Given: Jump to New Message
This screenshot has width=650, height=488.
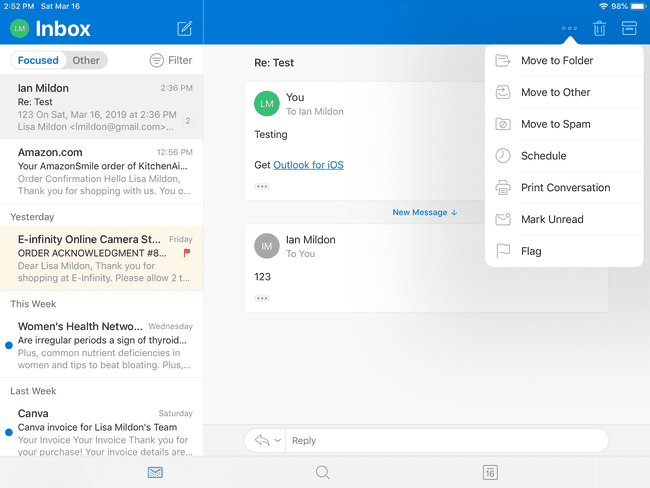Looking at the screenshot, I should [x=425, y=212].
